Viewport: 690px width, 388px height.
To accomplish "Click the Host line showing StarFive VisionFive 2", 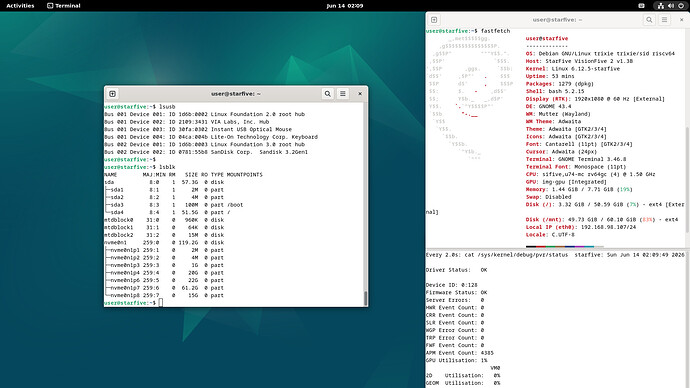I will (x=579, y=61).
